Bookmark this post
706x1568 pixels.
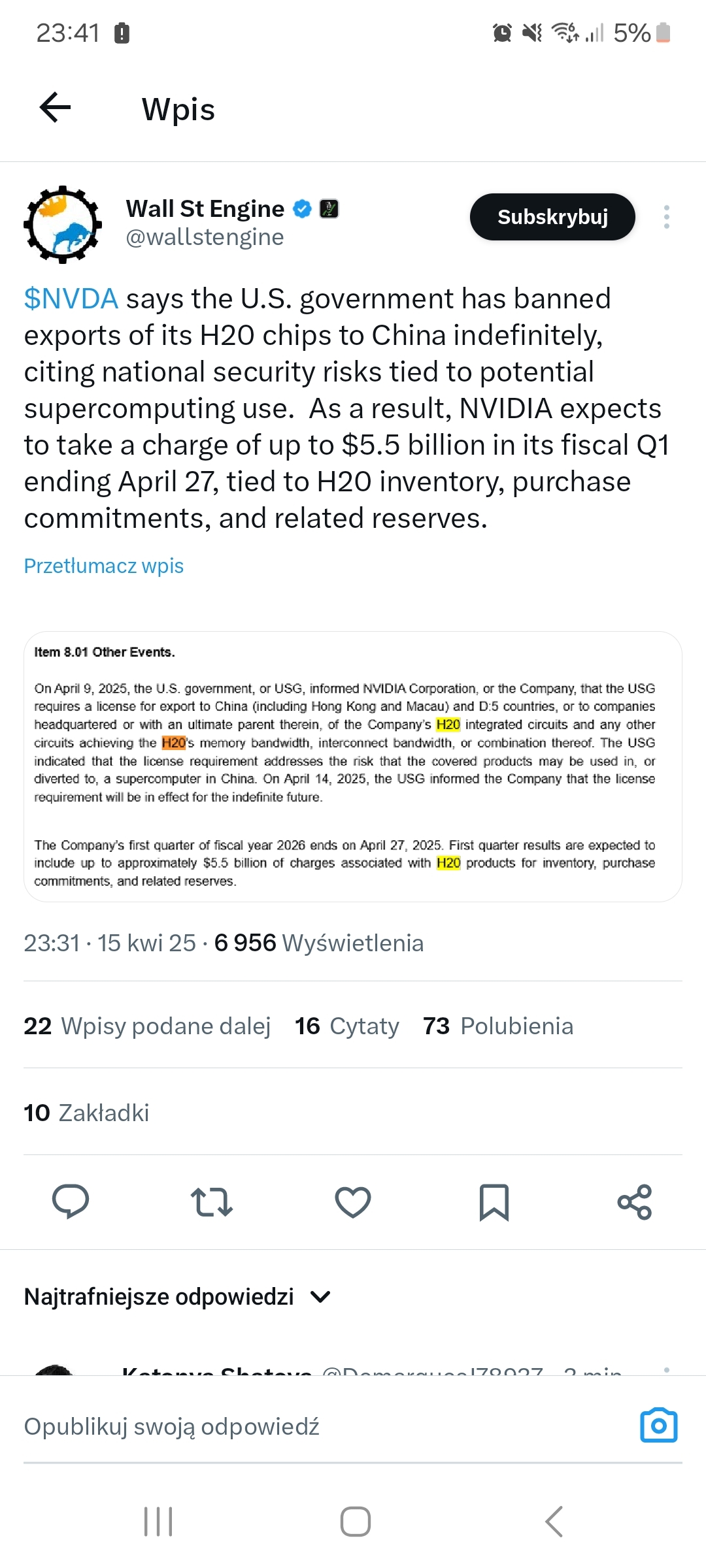[494, 1201]
